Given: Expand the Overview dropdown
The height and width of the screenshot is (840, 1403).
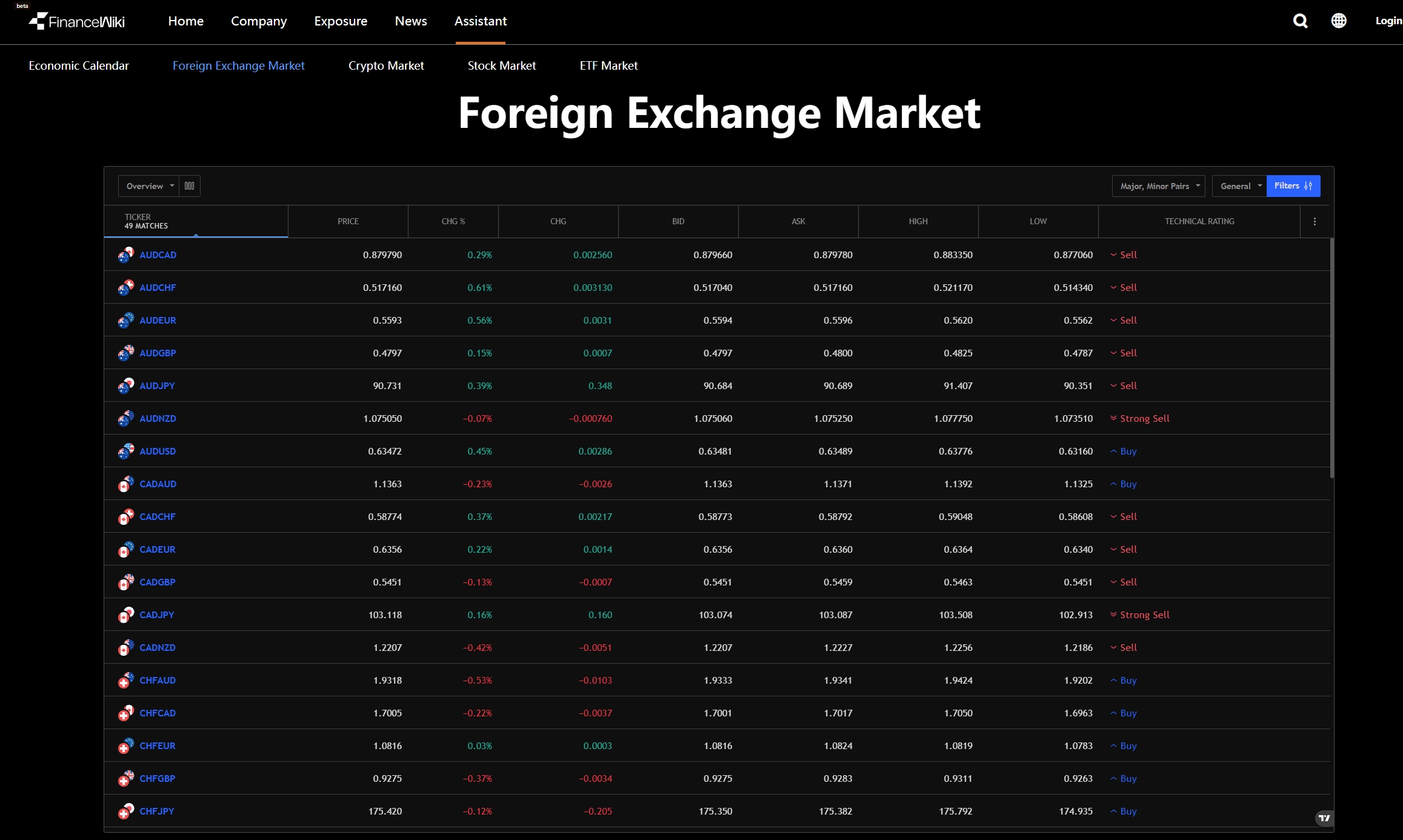Looking at the screenshot, I should click(x=149, y=186).
